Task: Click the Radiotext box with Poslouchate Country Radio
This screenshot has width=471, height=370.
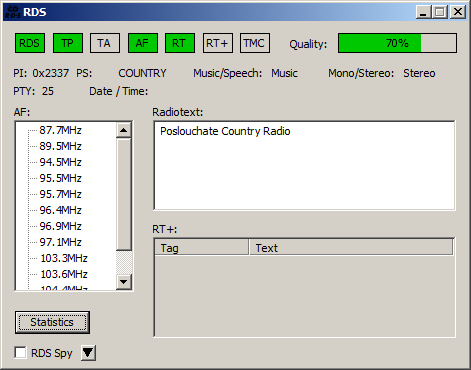Action: pyautogui.click(x=304, y=165)
